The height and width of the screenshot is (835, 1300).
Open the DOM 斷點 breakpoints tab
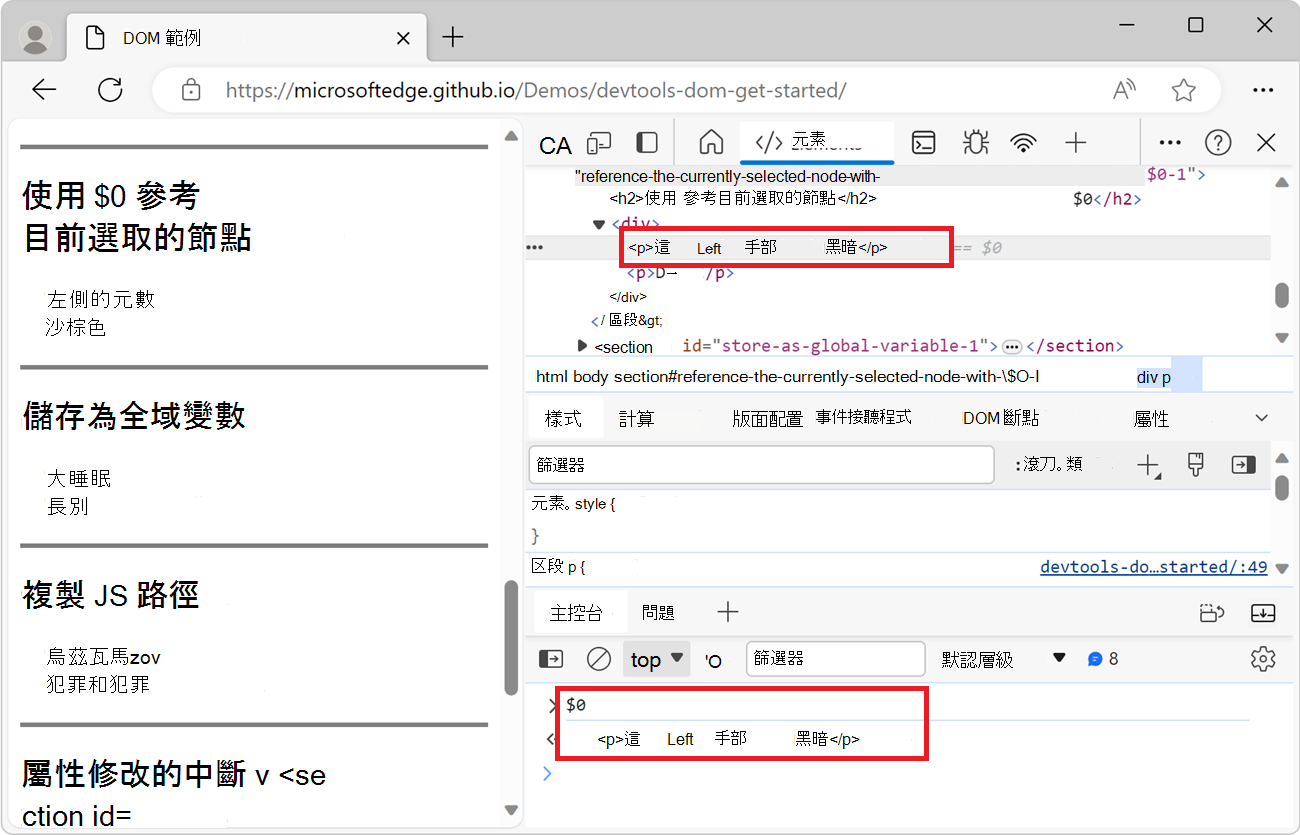(1001, 419)
